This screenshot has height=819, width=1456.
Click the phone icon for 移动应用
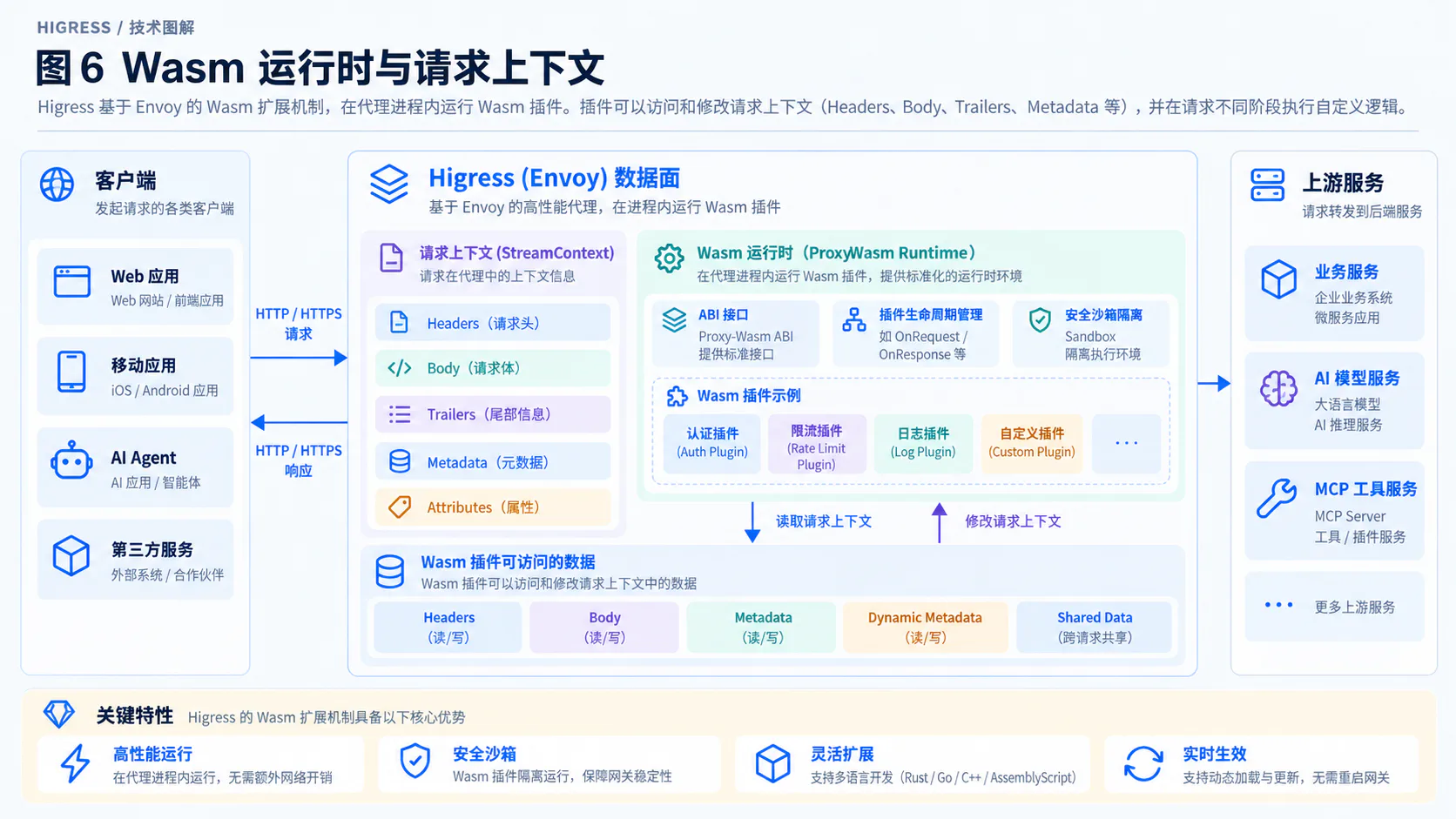[x=71, y=372]
